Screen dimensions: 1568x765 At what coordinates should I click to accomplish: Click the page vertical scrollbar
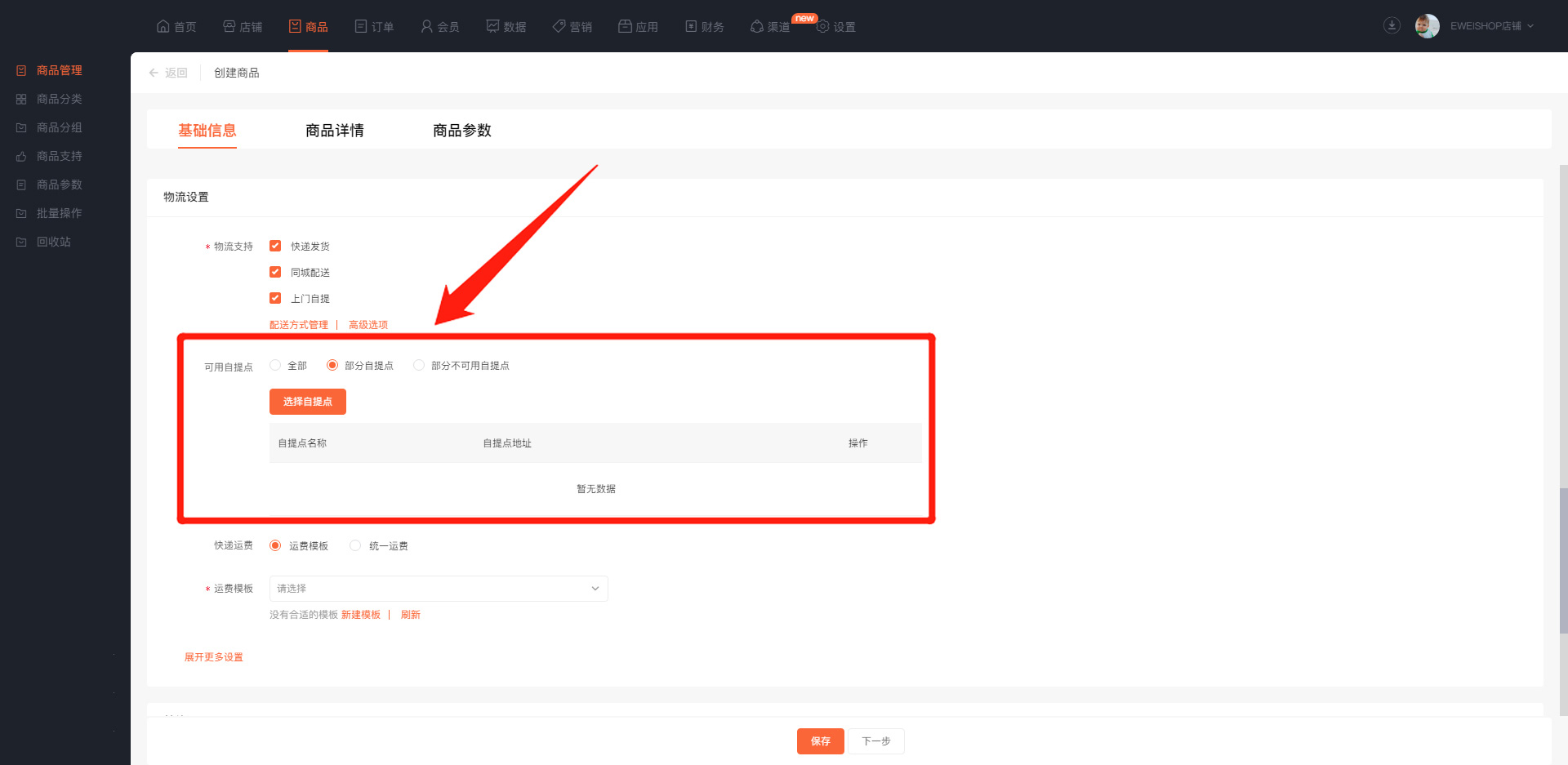pos(1563,560)
